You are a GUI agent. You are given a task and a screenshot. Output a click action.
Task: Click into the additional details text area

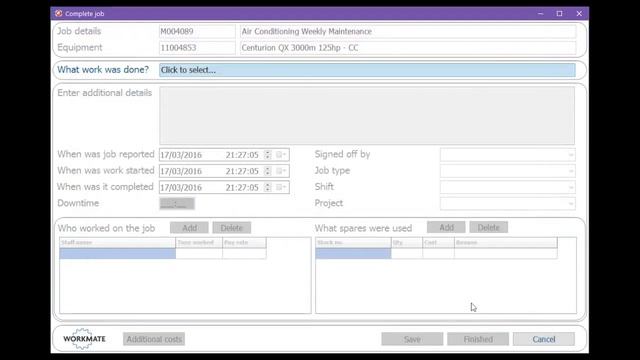click(367, 116)
